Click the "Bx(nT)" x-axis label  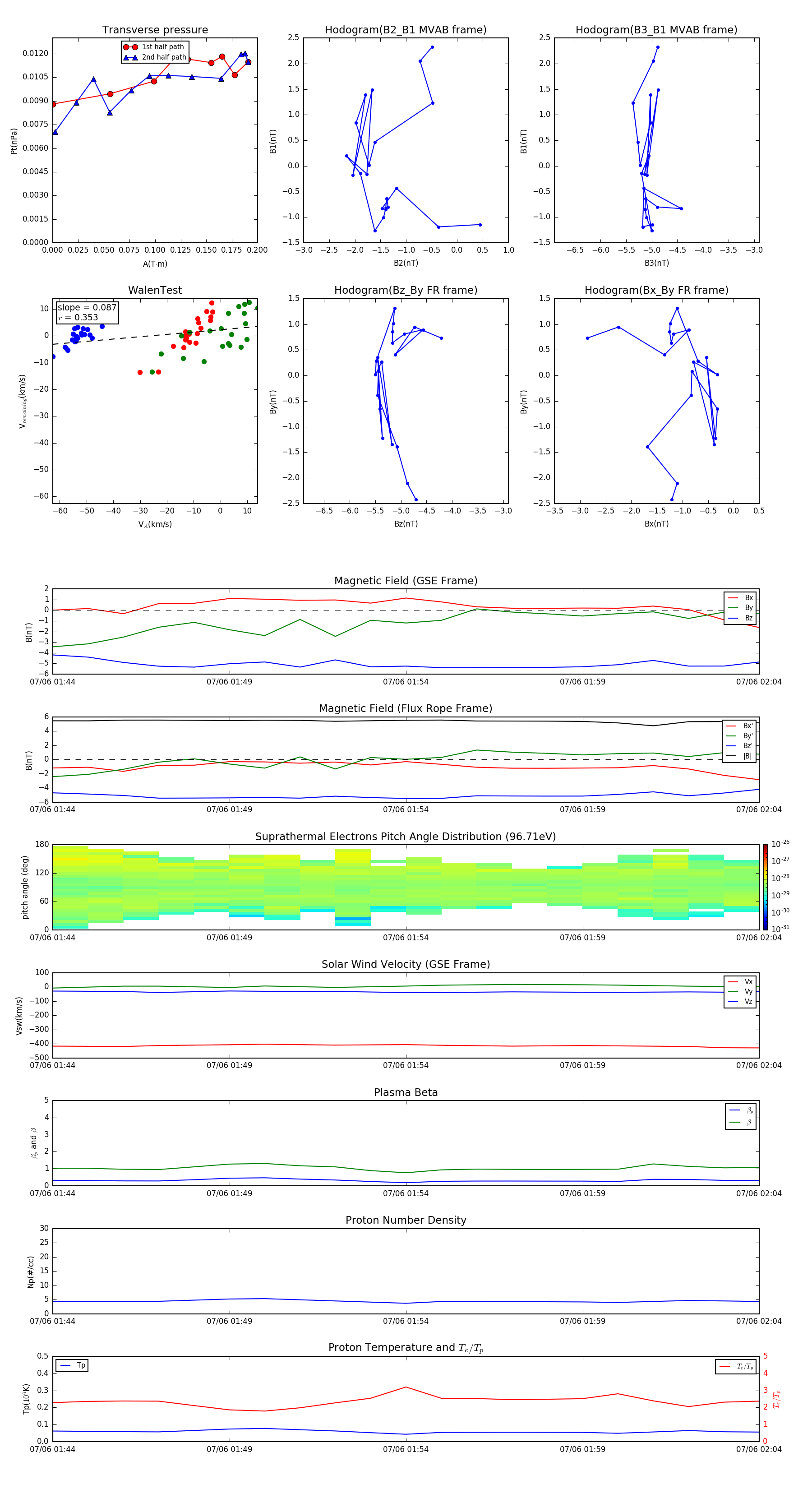tap(656, 524)
